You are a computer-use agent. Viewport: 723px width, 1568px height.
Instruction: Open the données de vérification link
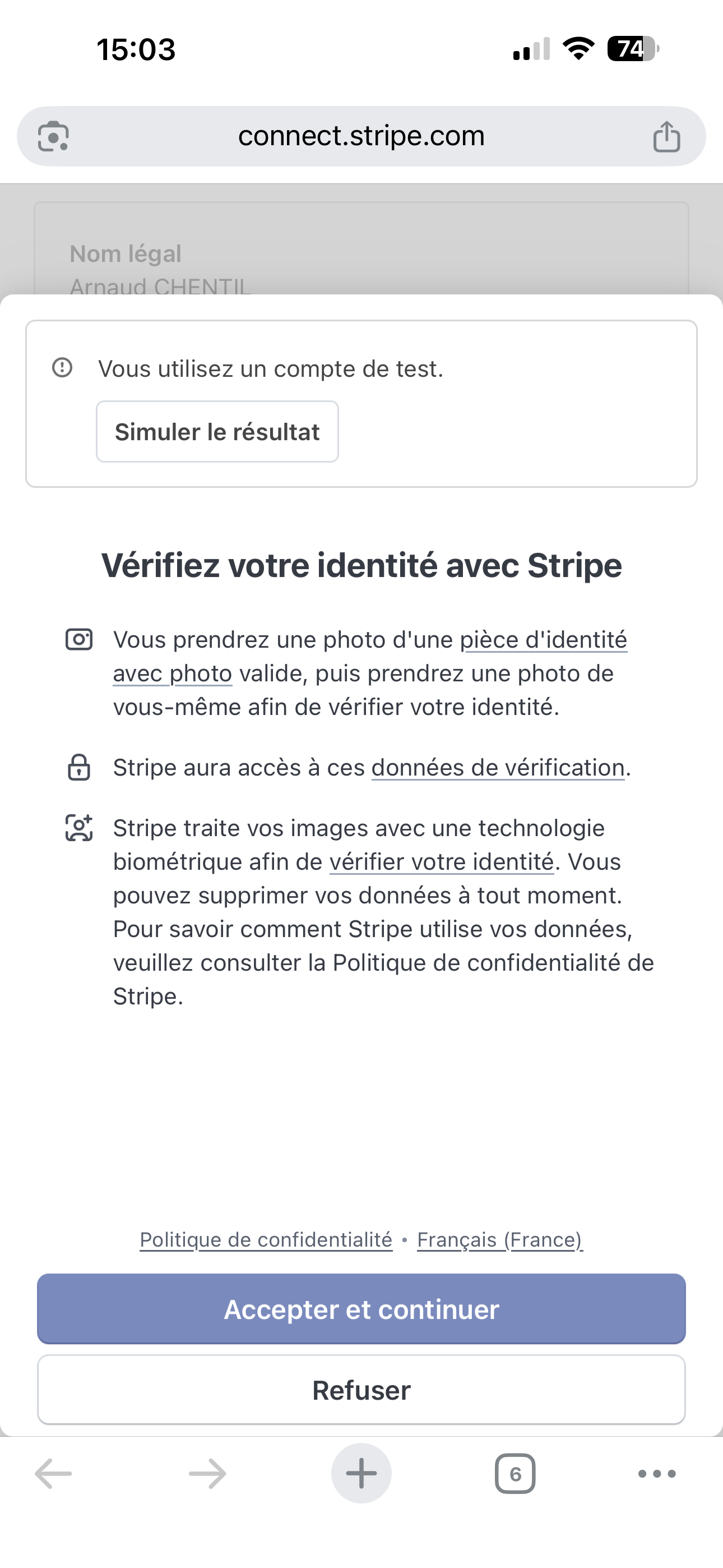coord(498,768)
